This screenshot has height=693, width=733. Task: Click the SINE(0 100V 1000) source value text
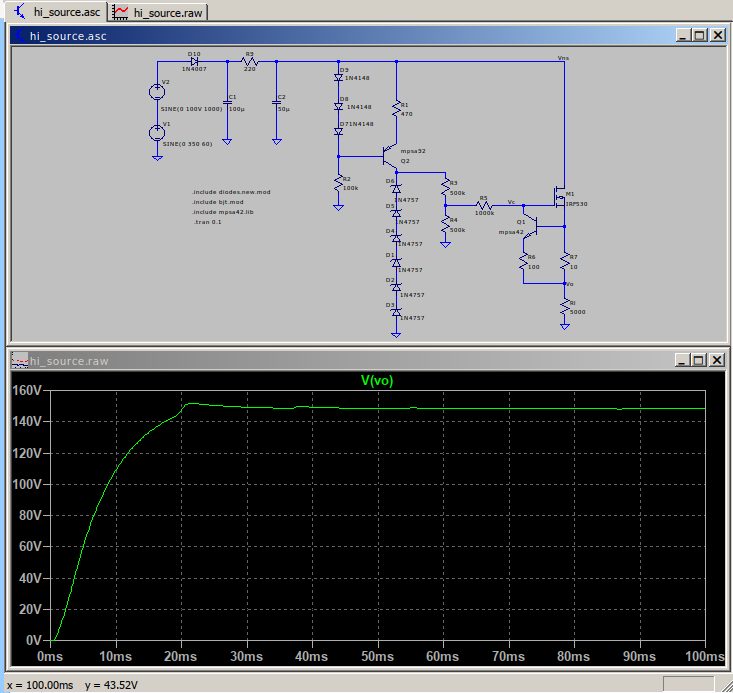(192, 109)
